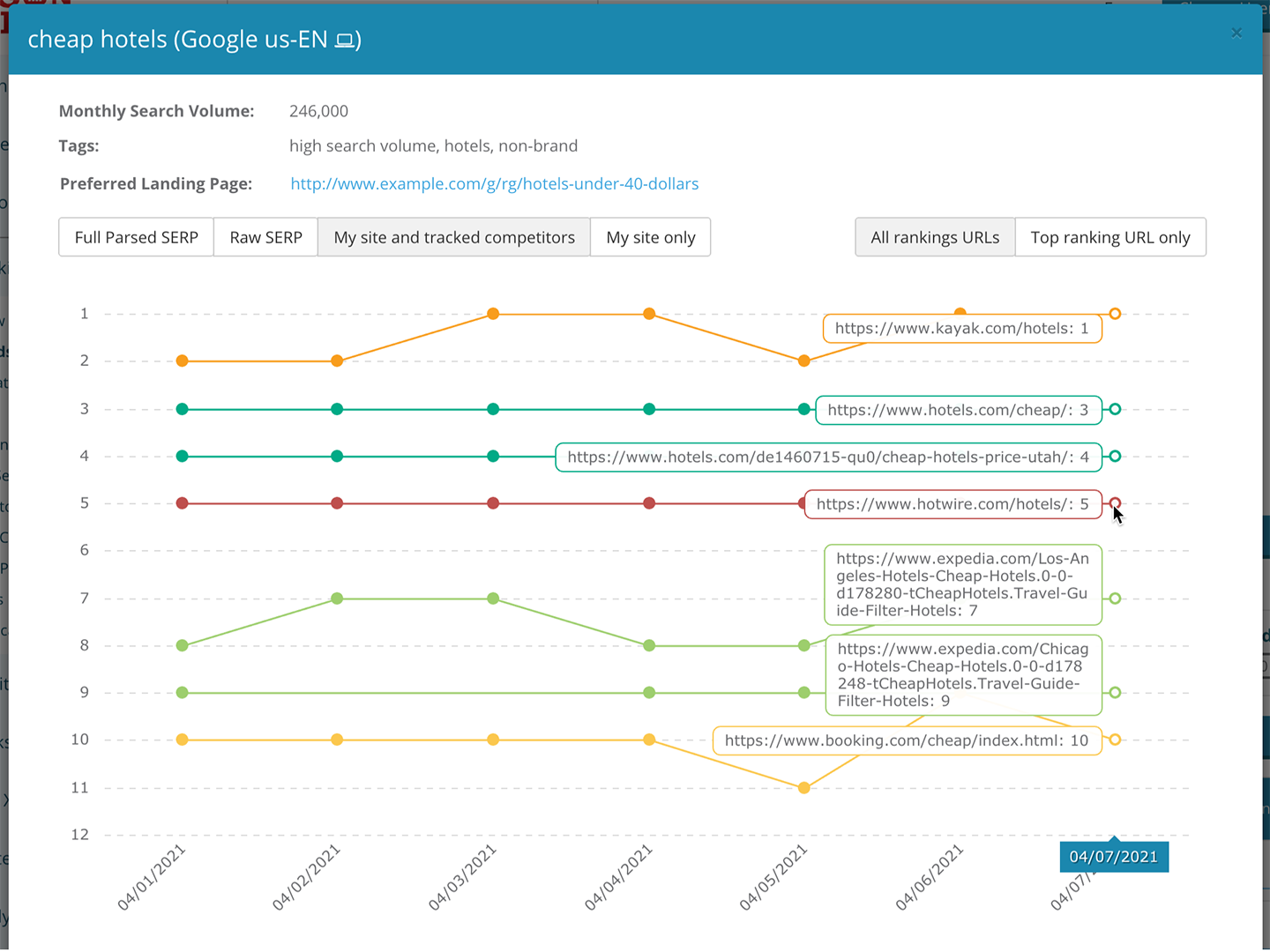Click the Expedia Chicago hotels rank 9 label
This screenshot has width=1270, height=952.
coord(963,675)
